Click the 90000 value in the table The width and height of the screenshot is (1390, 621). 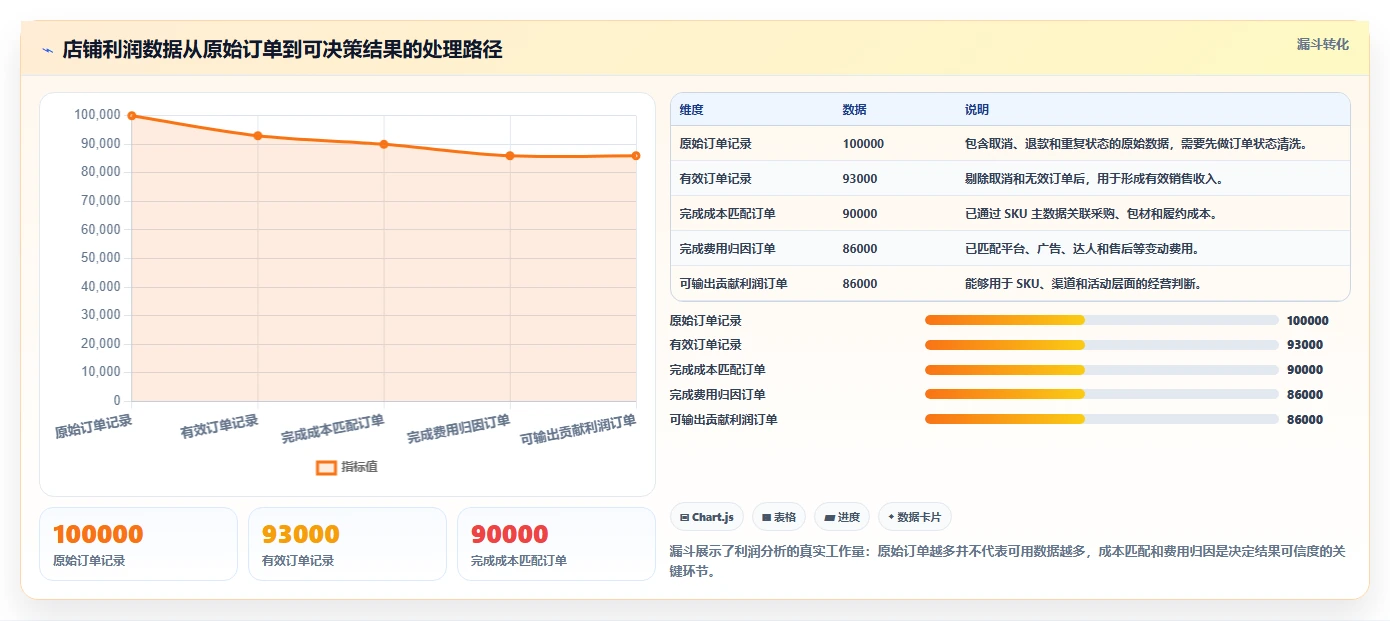pos(860,214)
